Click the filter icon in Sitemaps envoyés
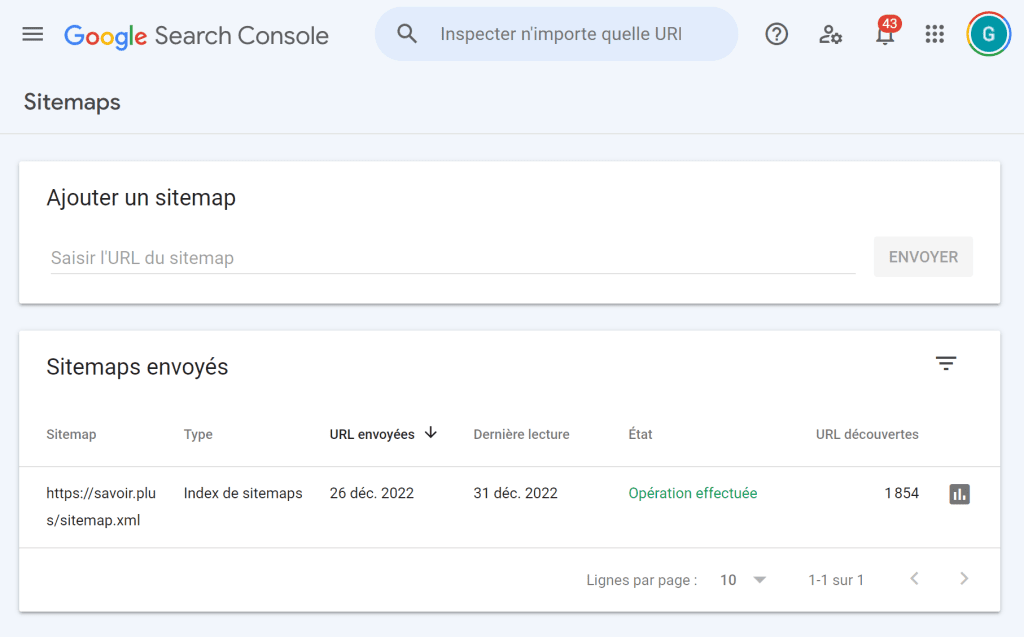 pyautogui.click(x=946, y=364)
